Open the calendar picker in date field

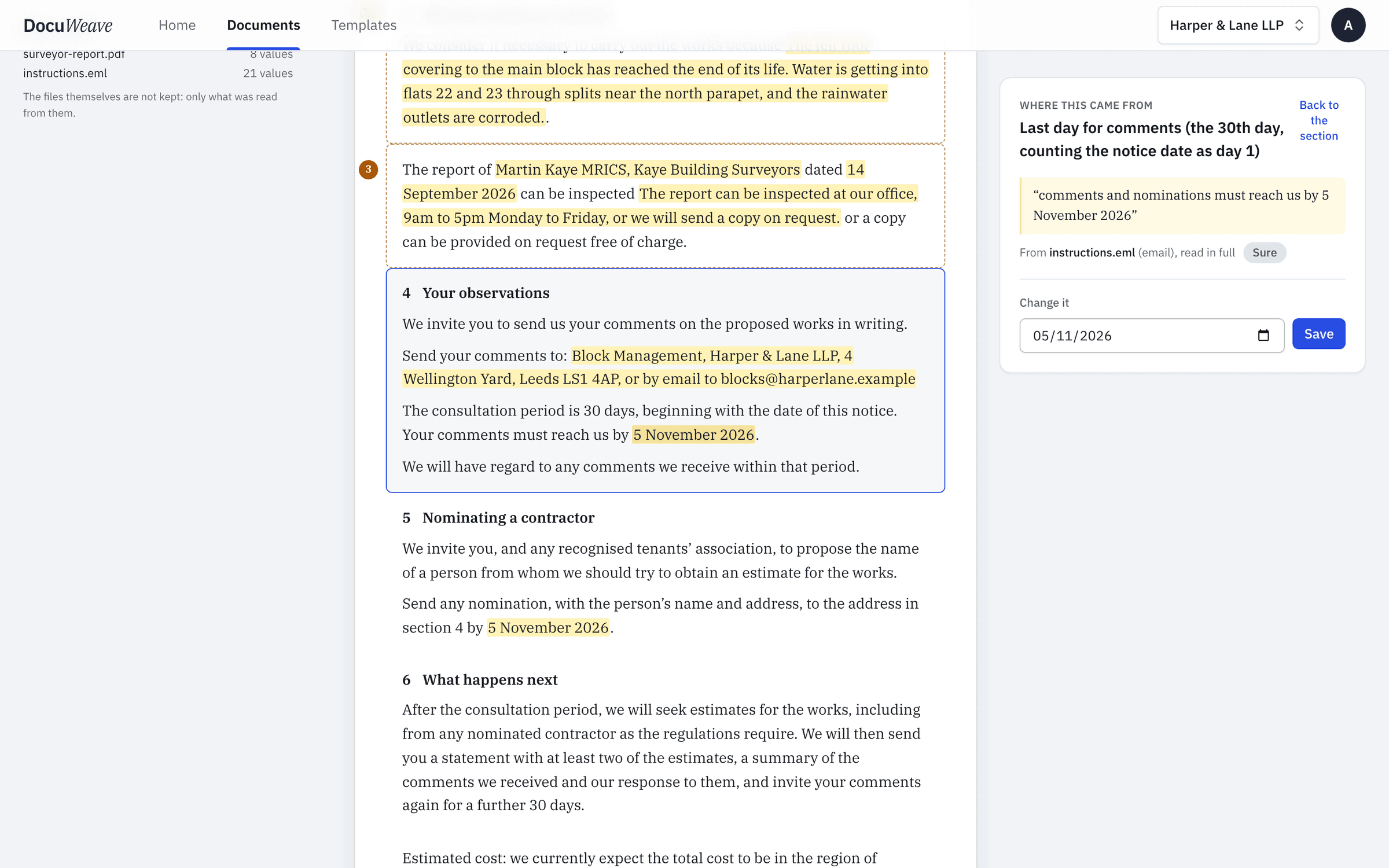pos(1263,335)
